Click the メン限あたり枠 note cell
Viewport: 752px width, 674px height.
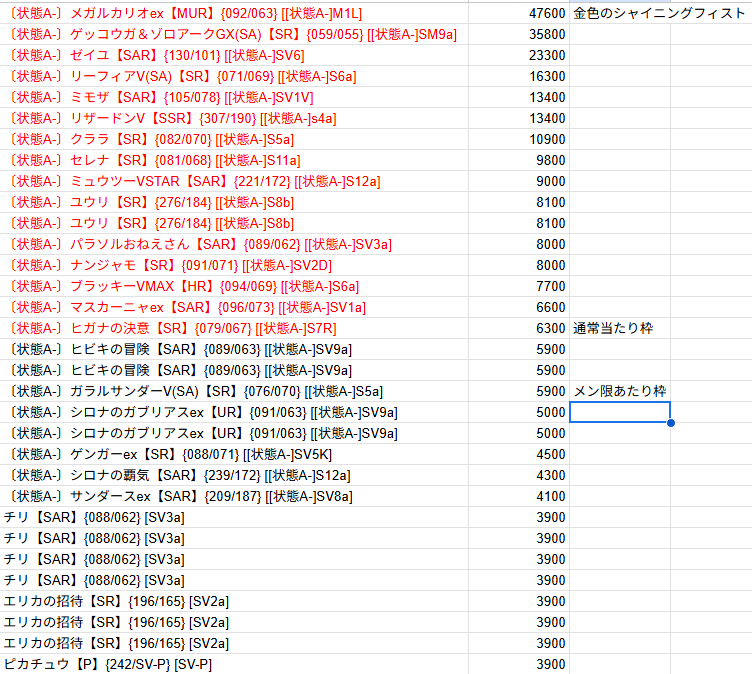619,391
